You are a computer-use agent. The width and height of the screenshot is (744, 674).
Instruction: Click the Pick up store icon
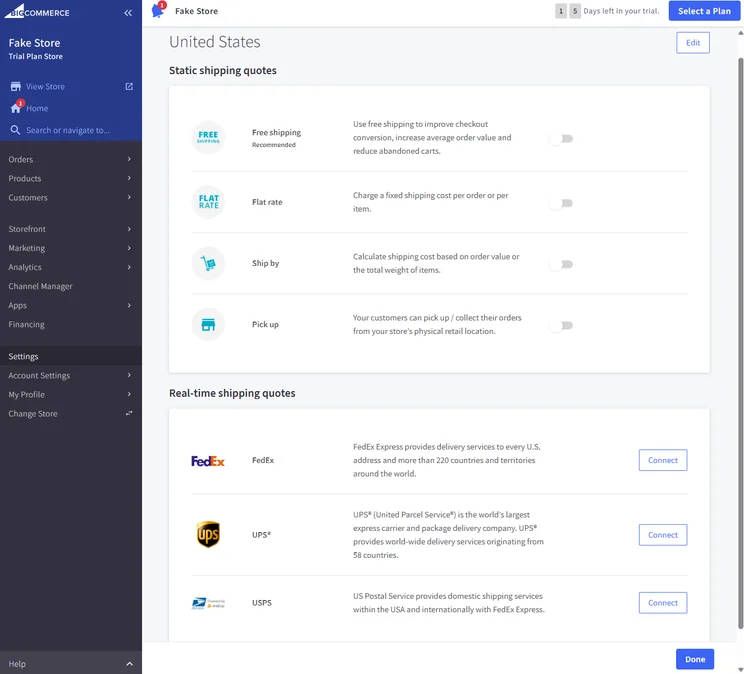tap(208, 325)
